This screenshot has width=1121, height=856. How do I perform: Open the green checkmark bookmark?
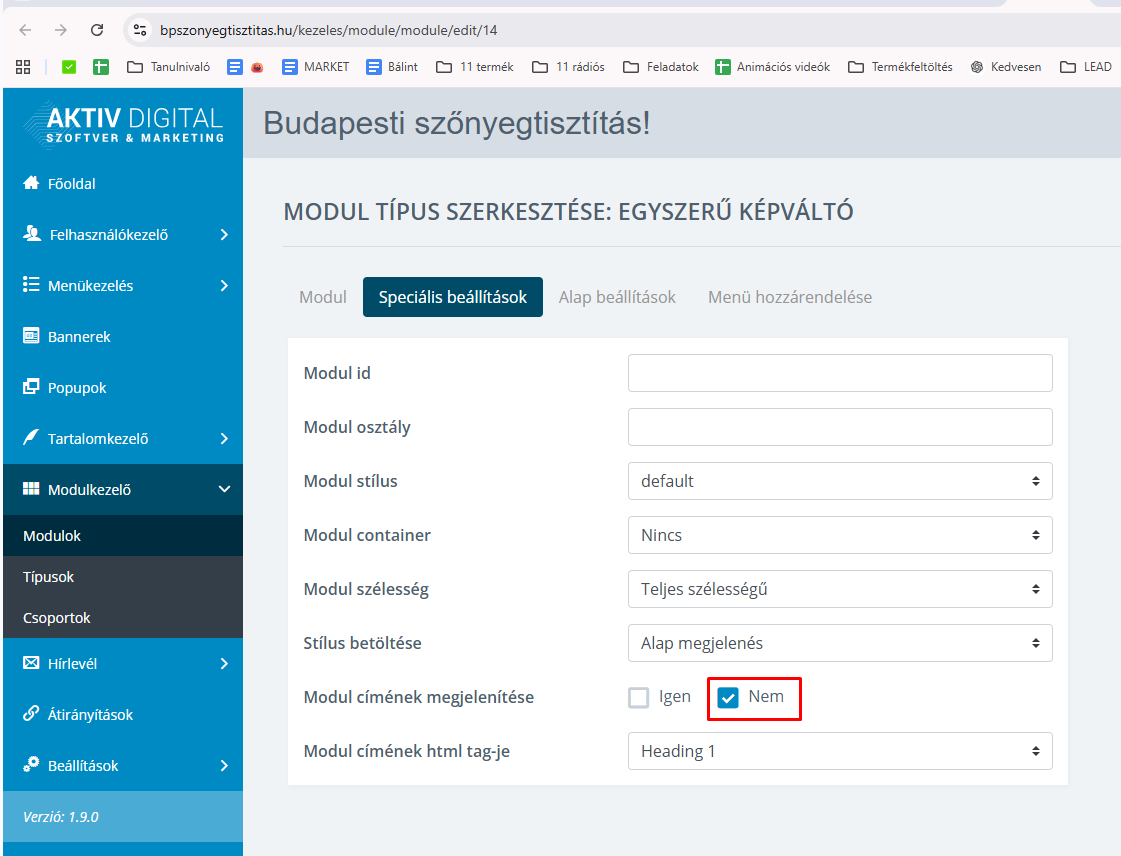click(x=69, y=67)
